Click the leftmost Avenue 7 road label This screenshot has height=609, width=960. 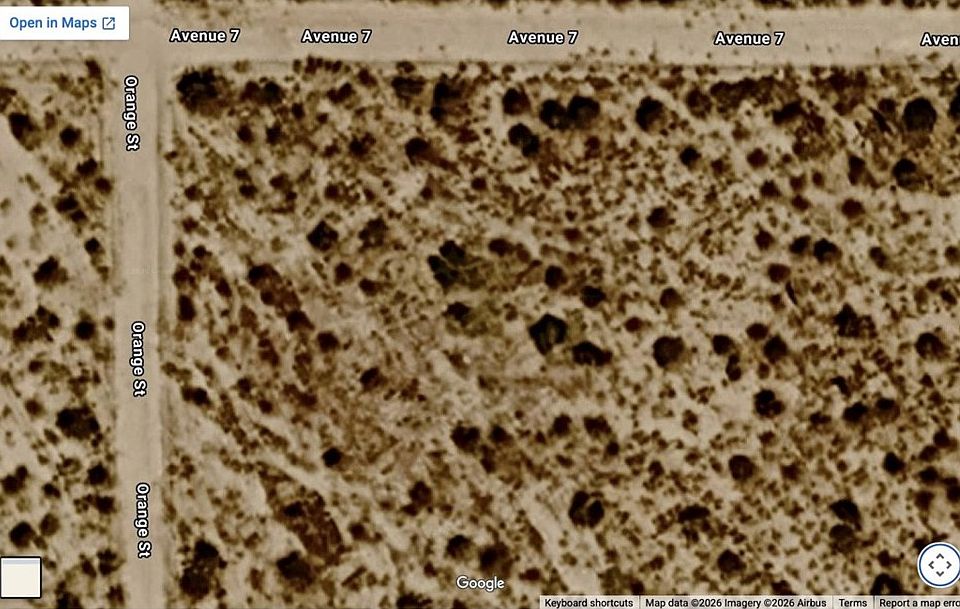[204, 35]
